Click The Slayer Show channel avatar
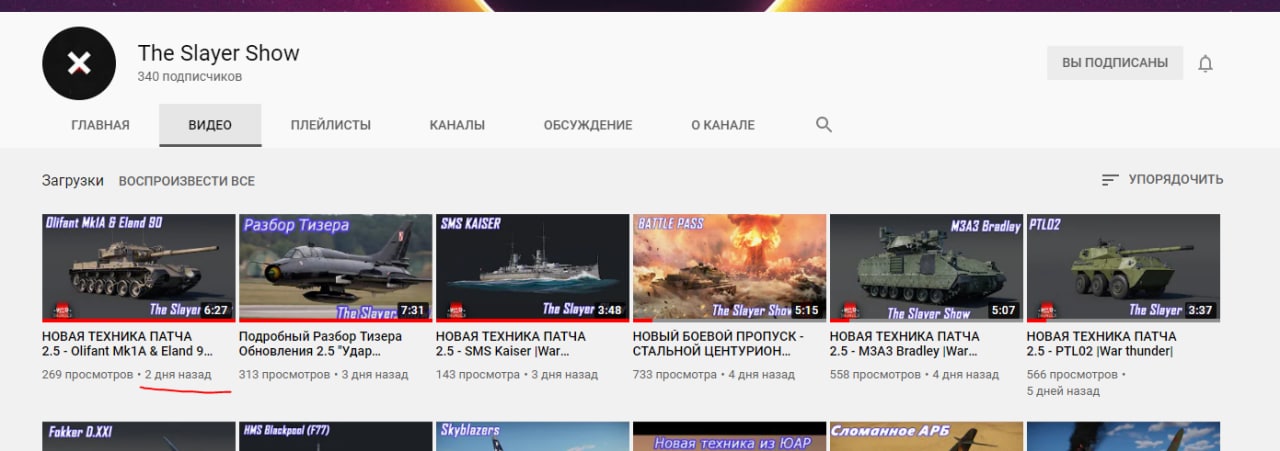 79,63
